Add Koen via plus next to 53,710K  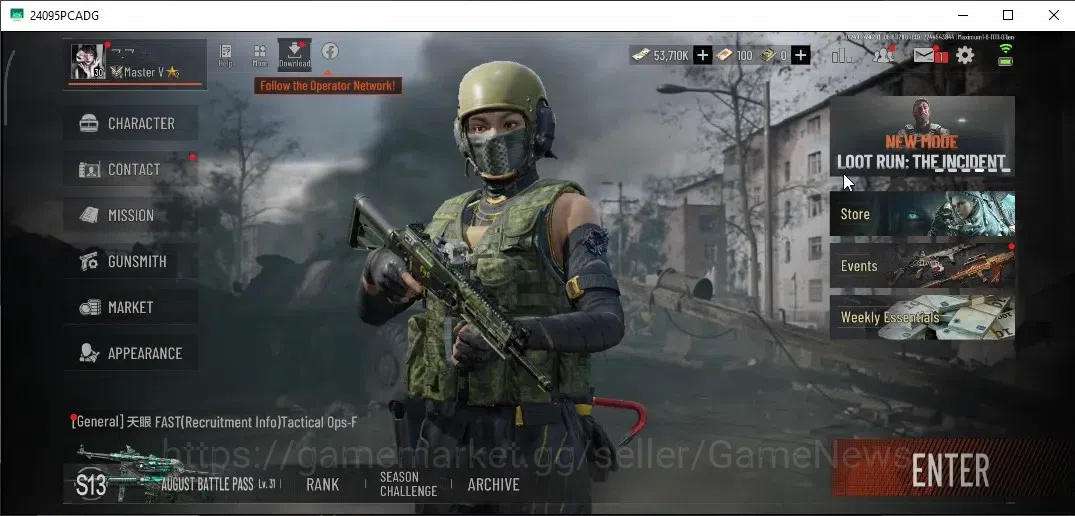(x=702, y=56)
